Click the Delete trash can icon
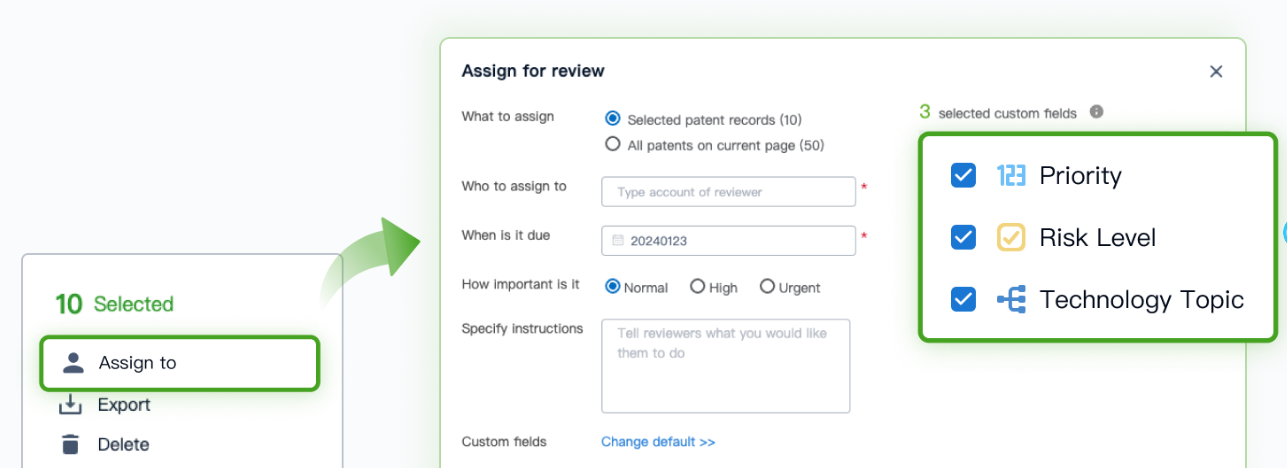Screen dimensions: 1287x468 tap(70, 445)
